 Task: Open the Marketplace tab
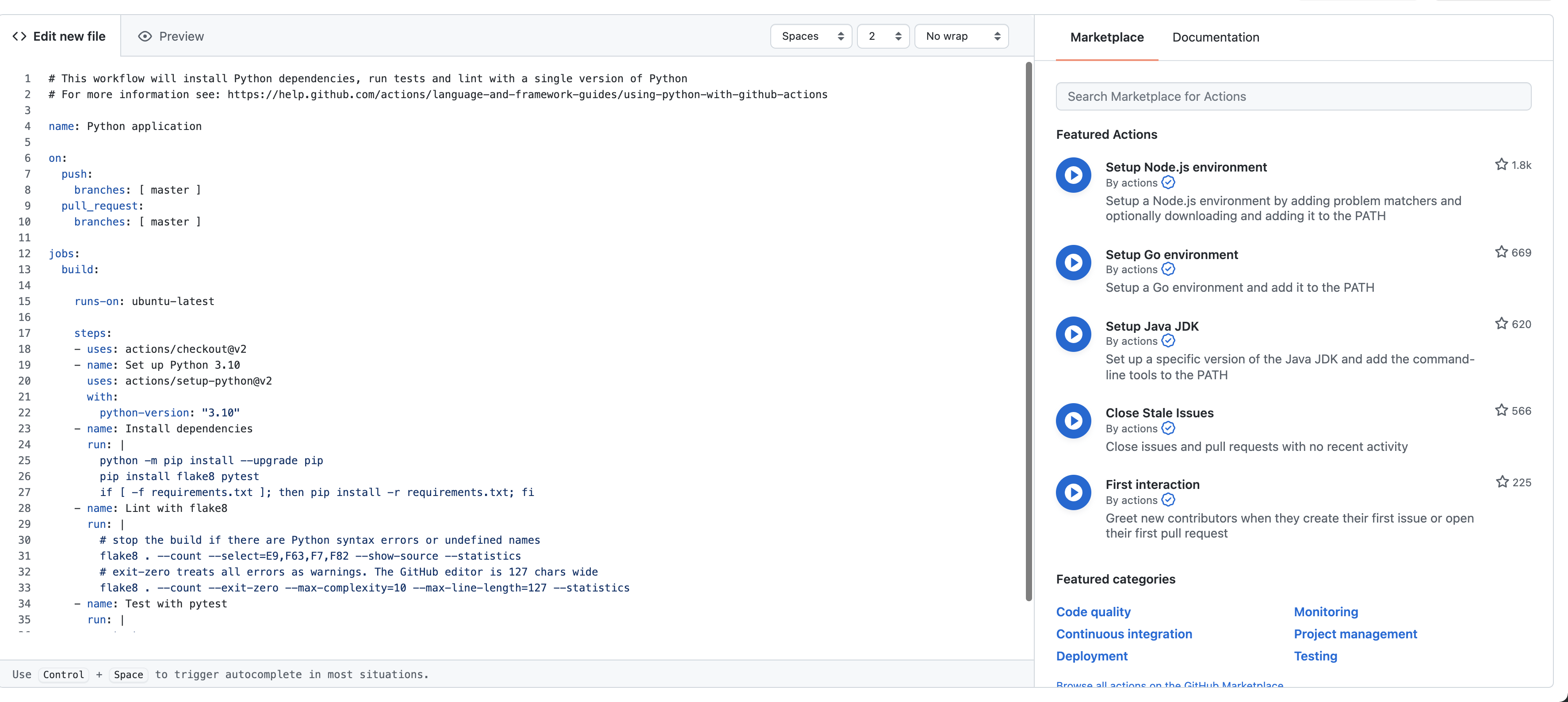pos(1107,38)
